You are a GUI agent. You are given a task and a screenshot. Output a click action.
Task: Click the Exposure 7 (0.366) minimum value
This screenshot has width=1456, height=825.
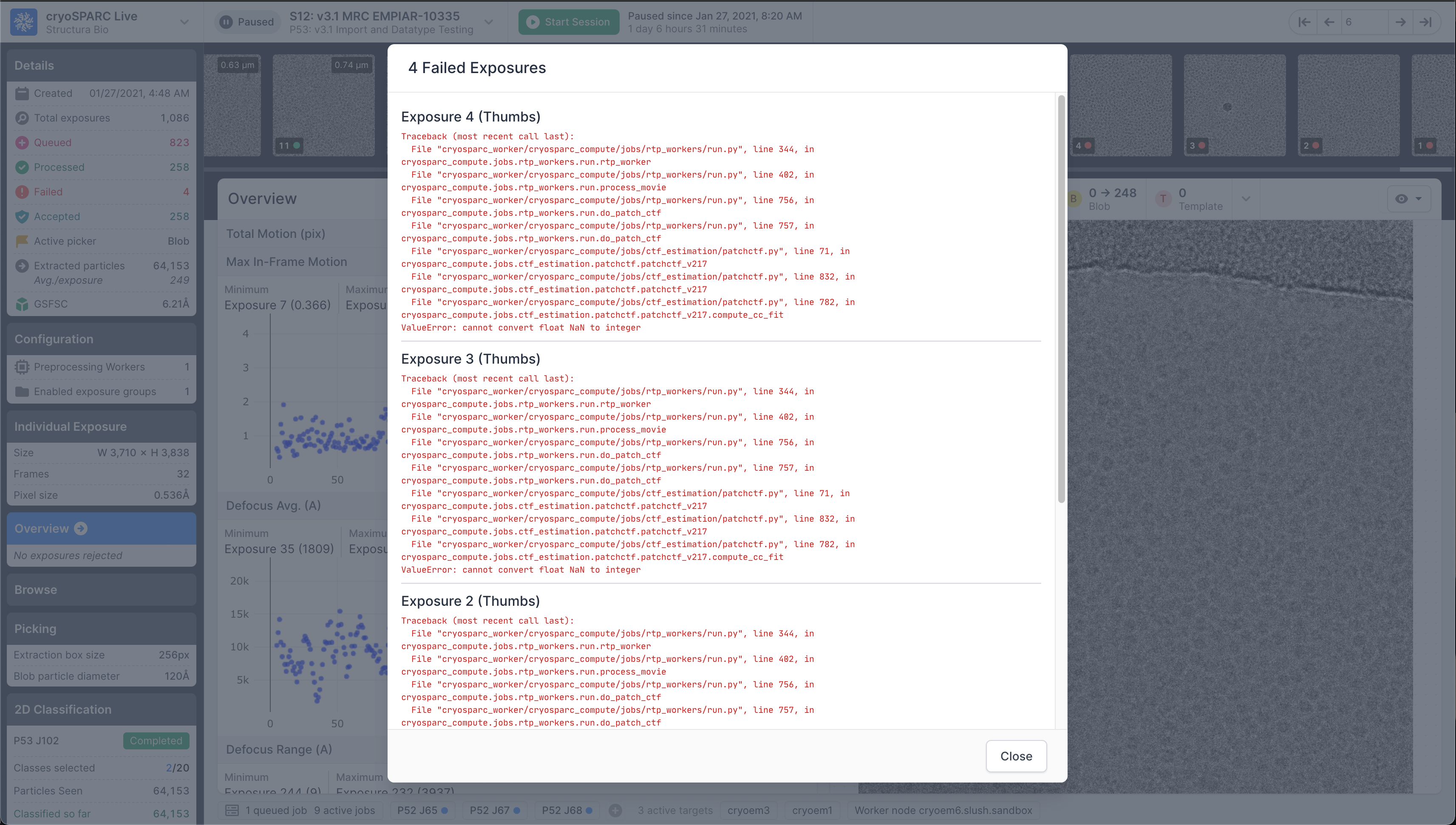(x=277, y=305)
